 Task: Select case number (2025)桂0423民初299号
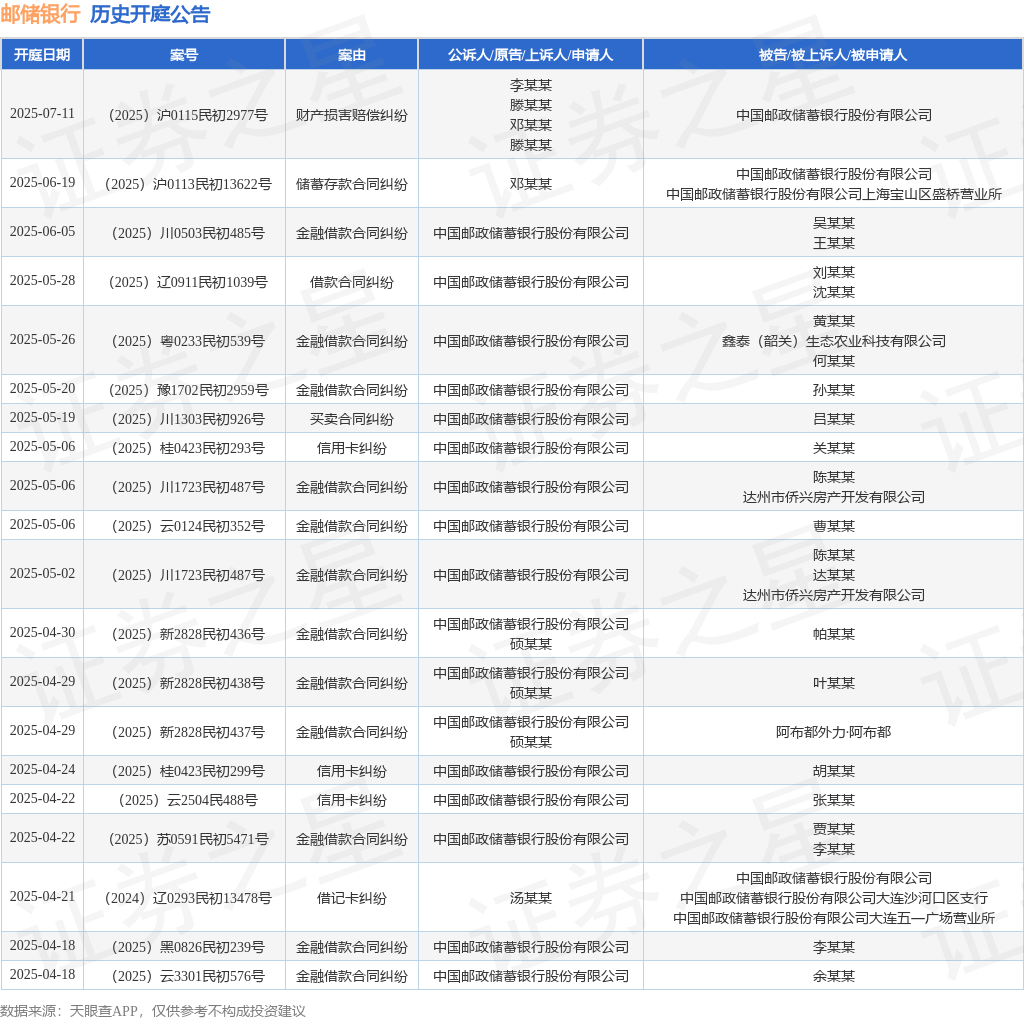click(187, 771)
